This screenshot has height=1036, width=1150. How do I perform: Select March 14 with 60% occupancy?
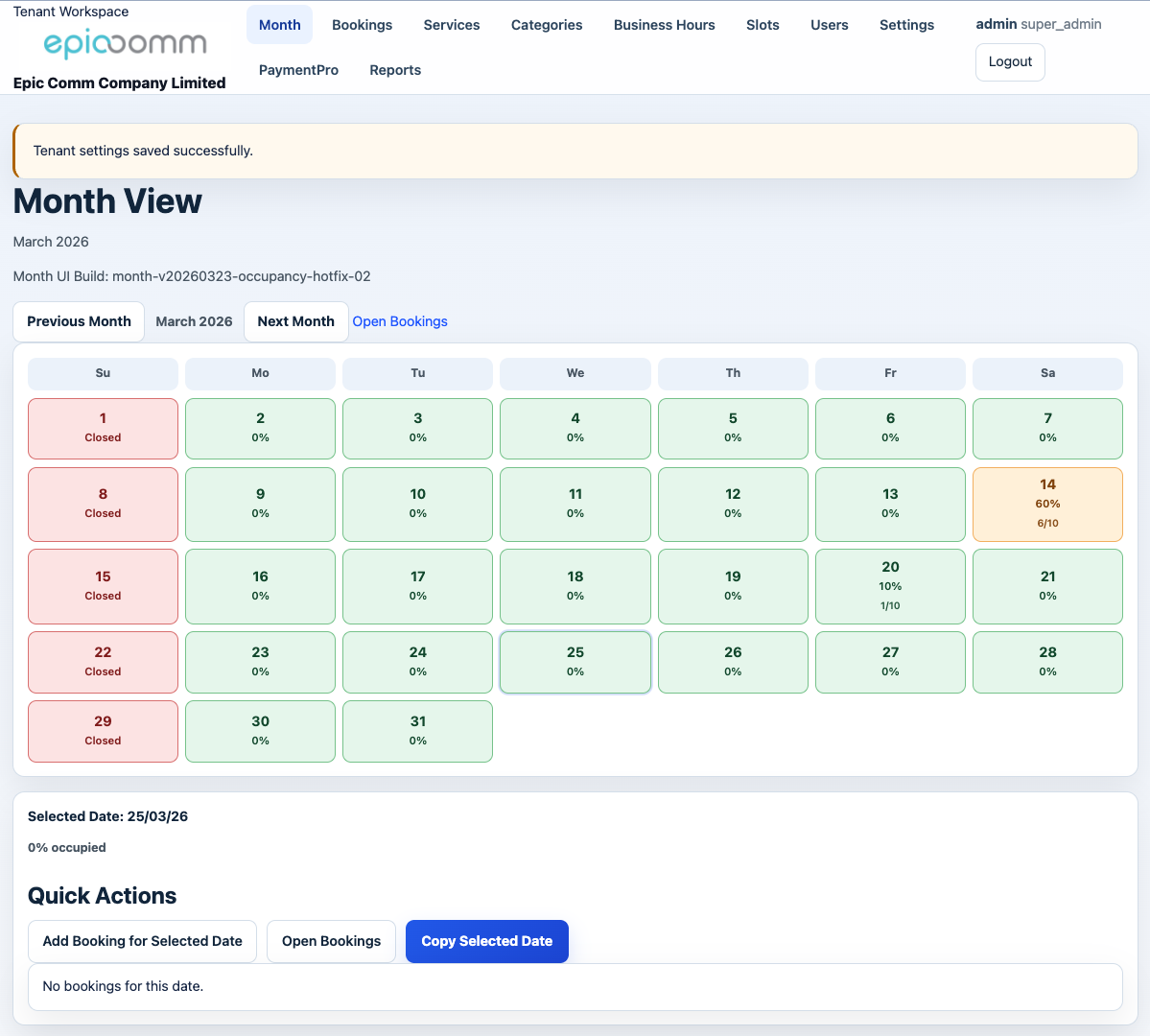click(x=1047, y=504)
